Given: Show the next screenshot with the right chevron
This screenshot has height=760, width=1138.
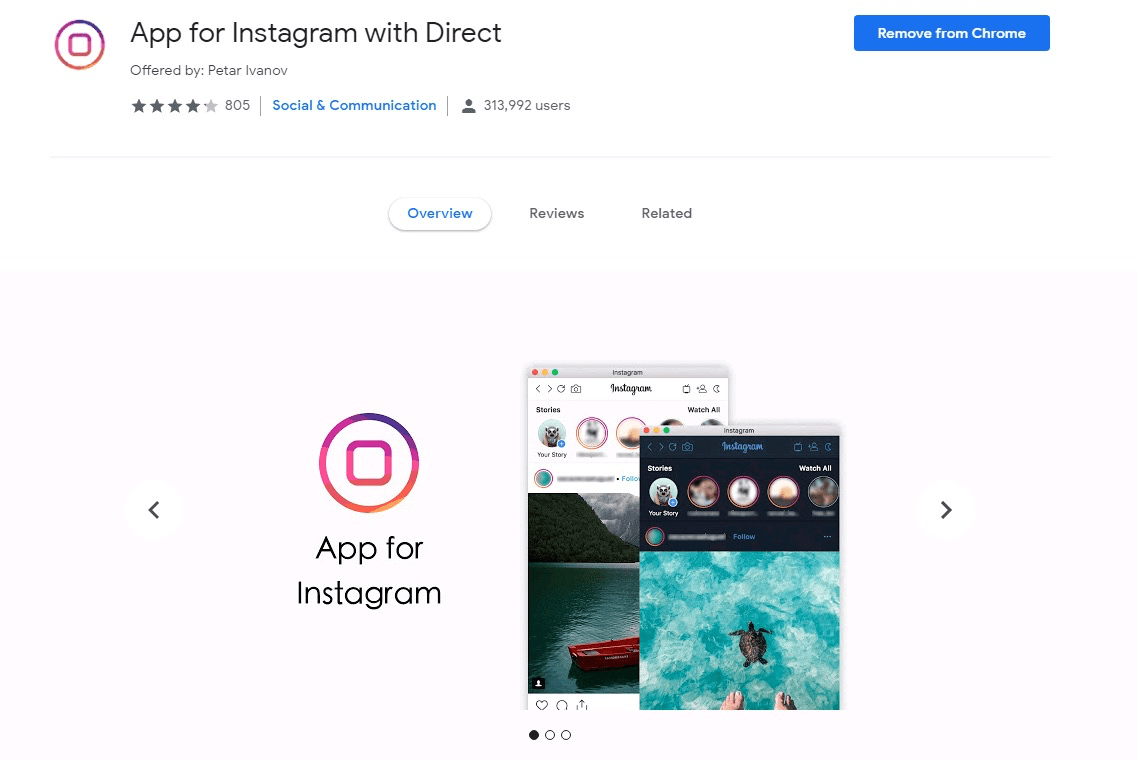Looking at the screenshot, I should pyautogui.click(x=946, y=510).
